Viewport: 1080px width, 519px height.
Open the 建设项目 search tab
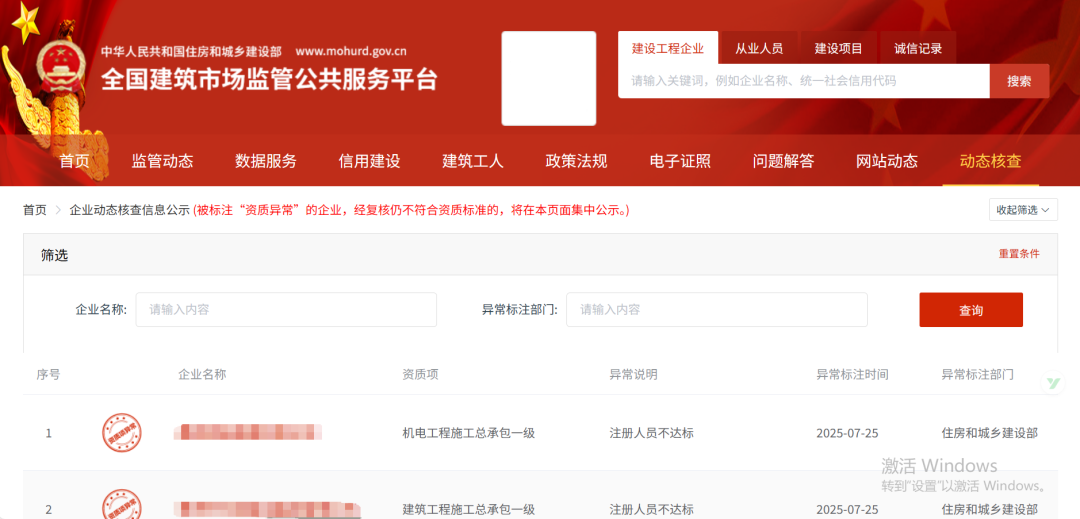click(x=838, y=48)
